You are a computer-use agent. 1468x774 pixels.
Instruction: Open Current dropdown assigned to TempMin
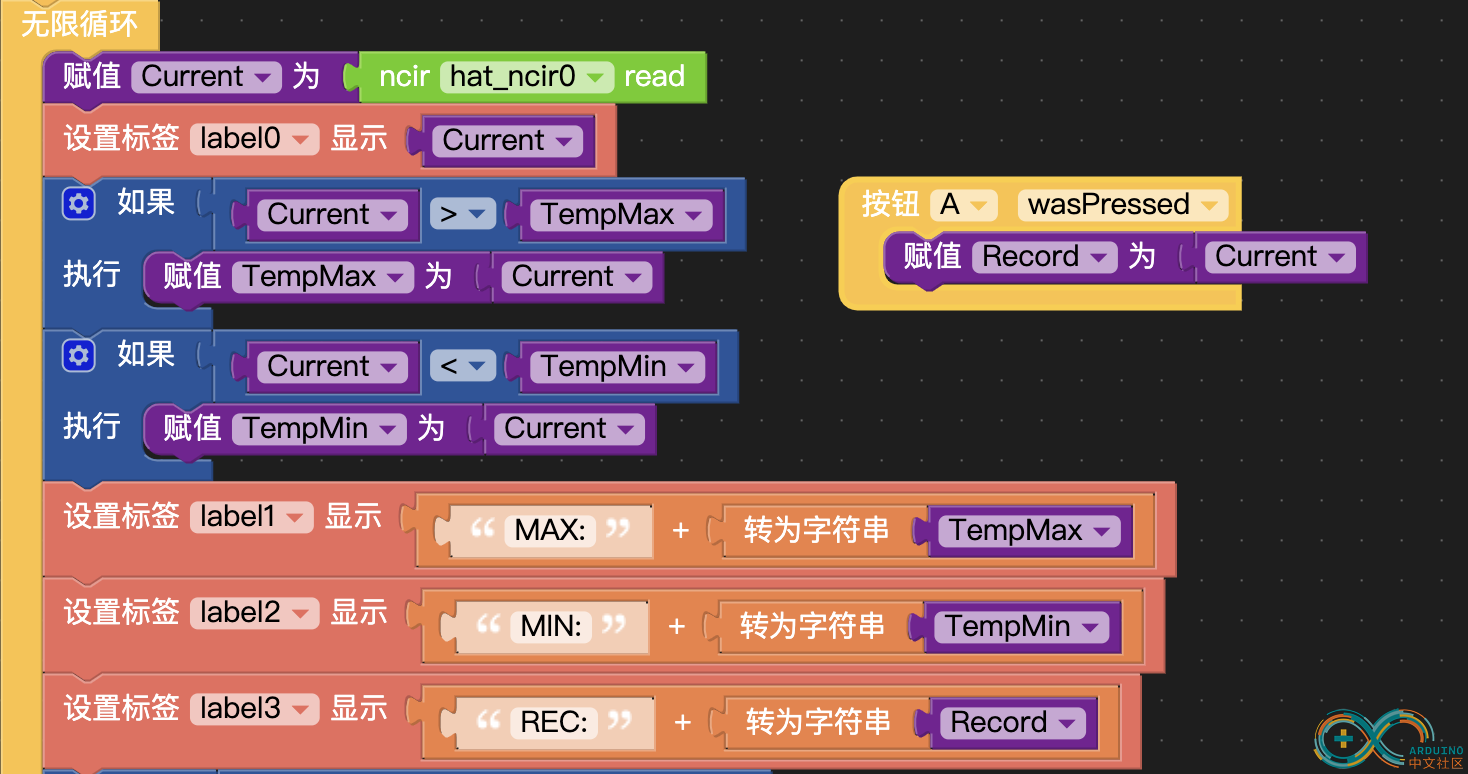569,429
